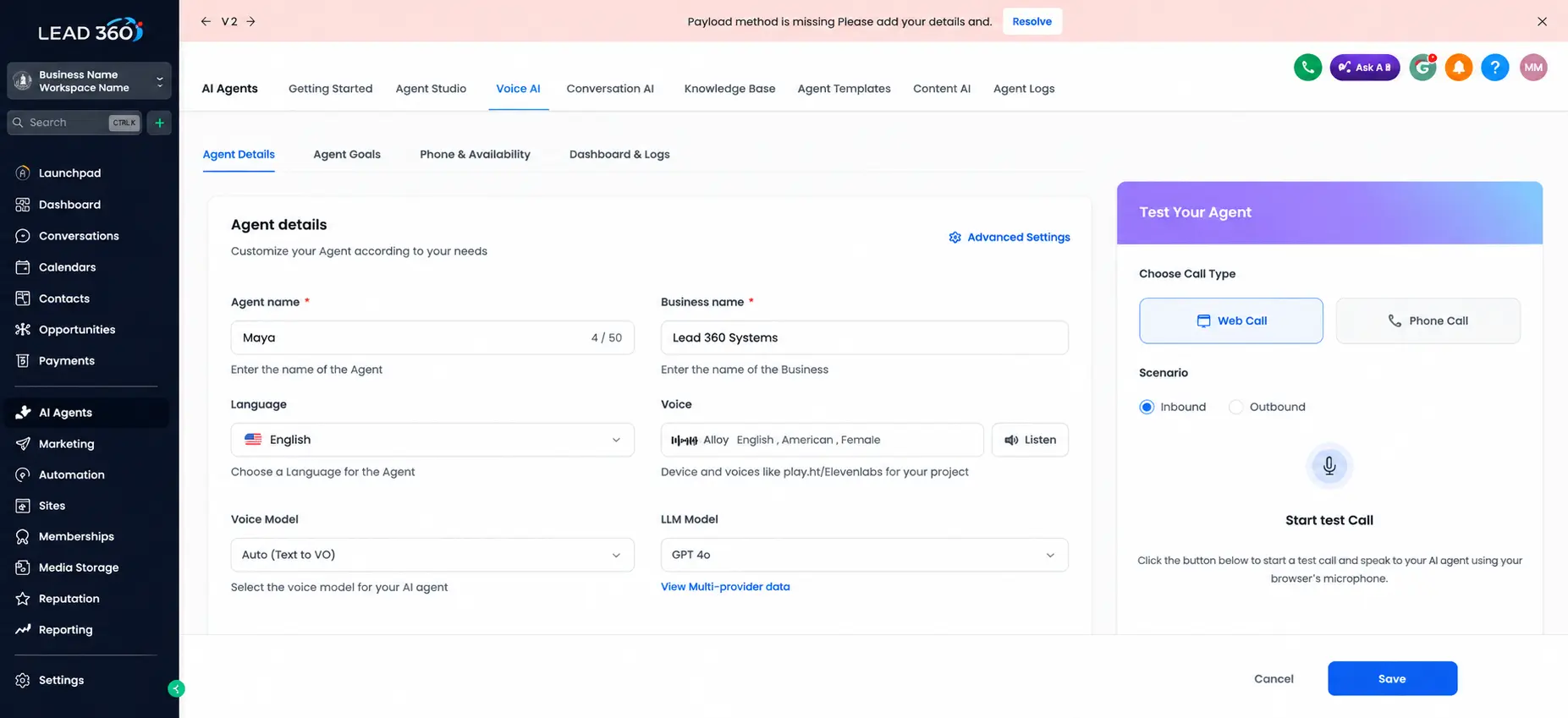
Task: Switch to Dashboard & Logs sub-tab
Action: [619, 155]
